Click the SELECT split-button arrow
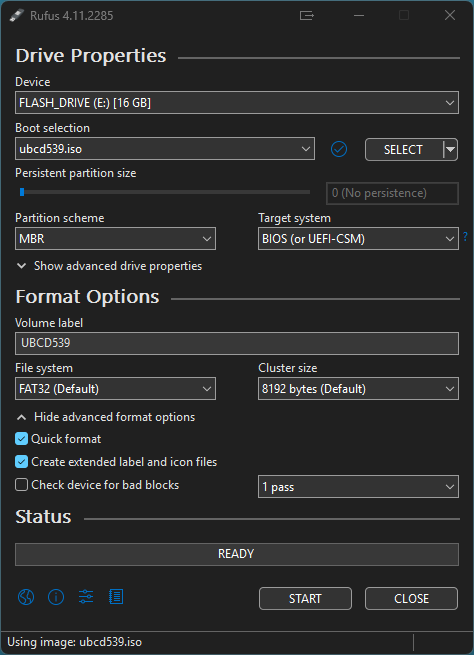The width and height of the screenshot is (474, 655). (x=450, y=149)
